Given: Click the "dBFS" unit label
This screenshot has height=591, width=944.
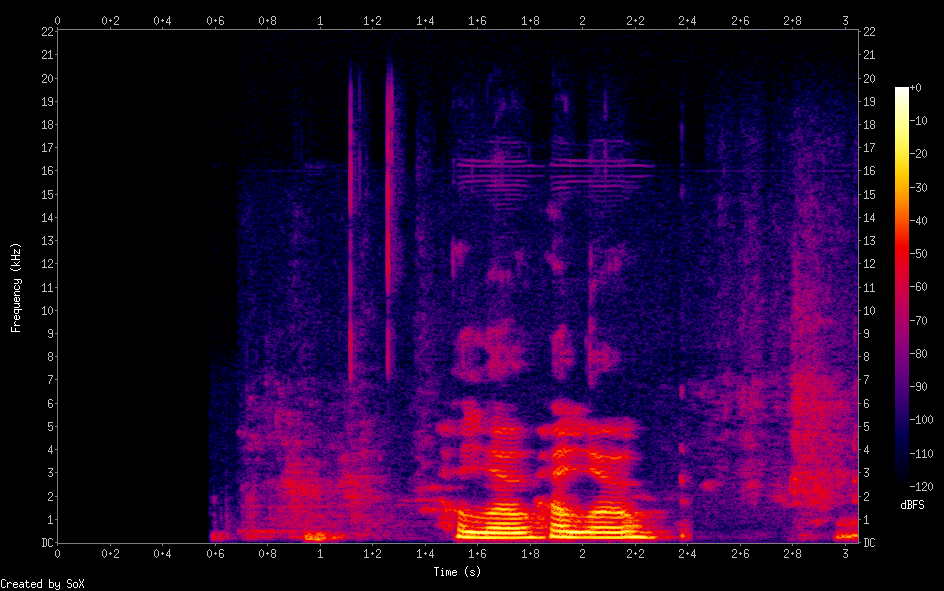Looking at the screenshot, I should [x=912, y=505].
